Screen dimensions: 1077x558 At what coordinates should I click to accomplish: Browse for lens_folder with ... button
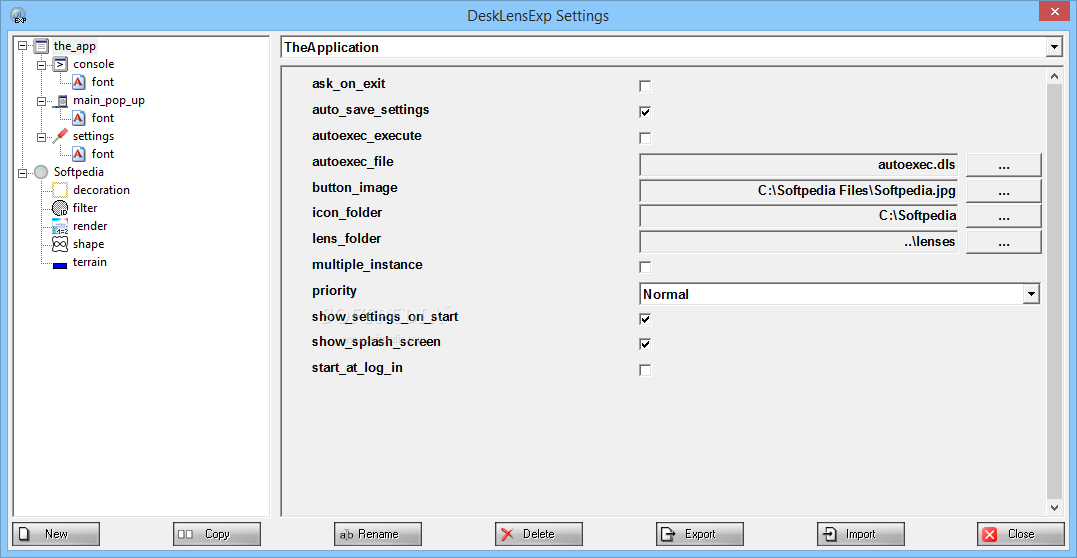point(1004,242)
